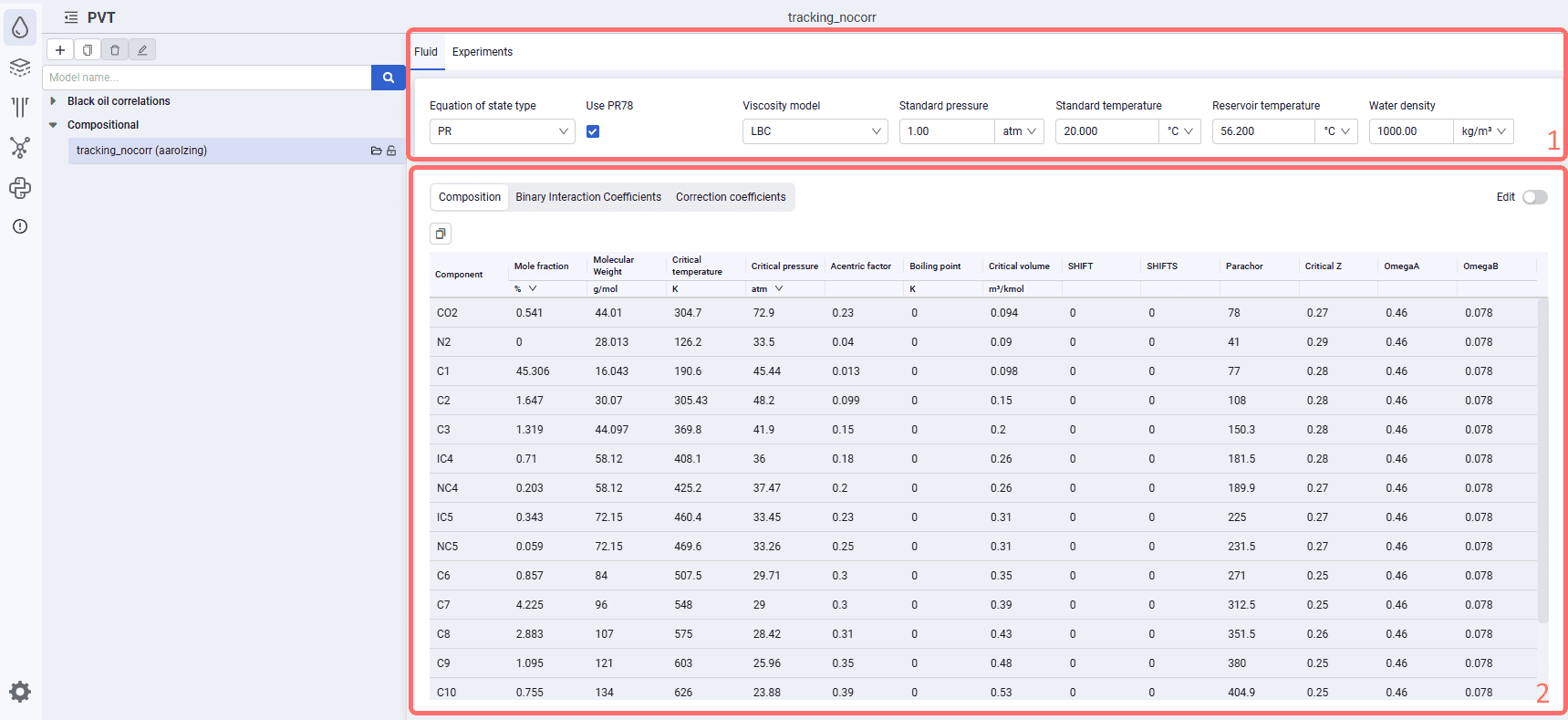Click the Model name search field
This screenshot has height=720, width=1568.
tap(207, 78)
